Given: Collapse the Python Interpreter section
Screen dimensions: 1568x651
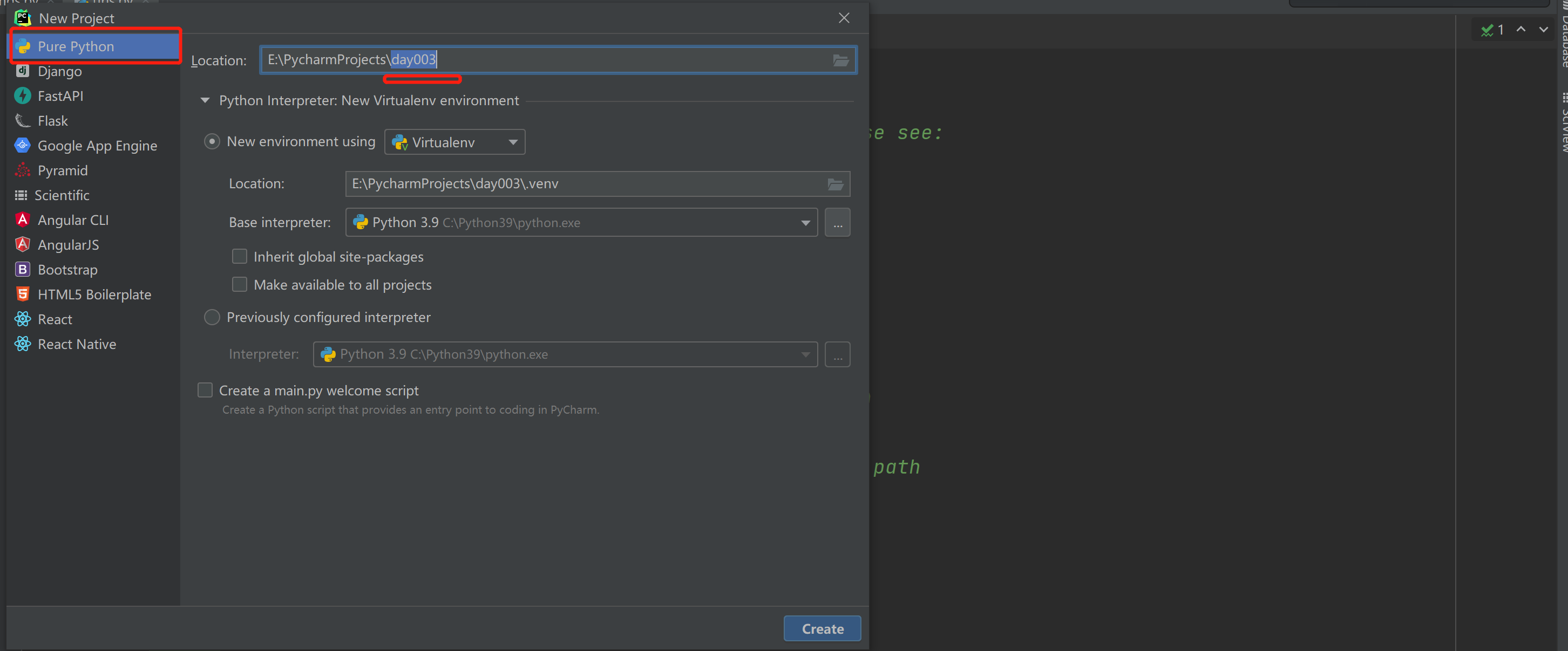Looking at the screenshot, I should 205,100.
